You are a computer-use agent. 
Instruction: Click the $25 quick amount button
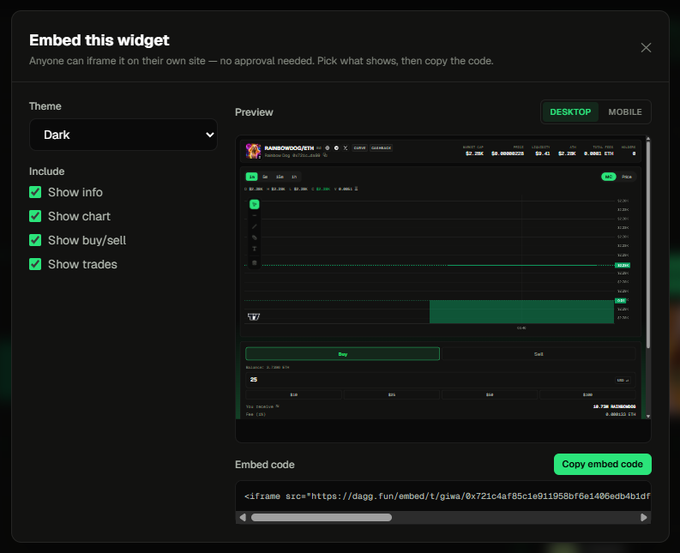pos(392,395)
